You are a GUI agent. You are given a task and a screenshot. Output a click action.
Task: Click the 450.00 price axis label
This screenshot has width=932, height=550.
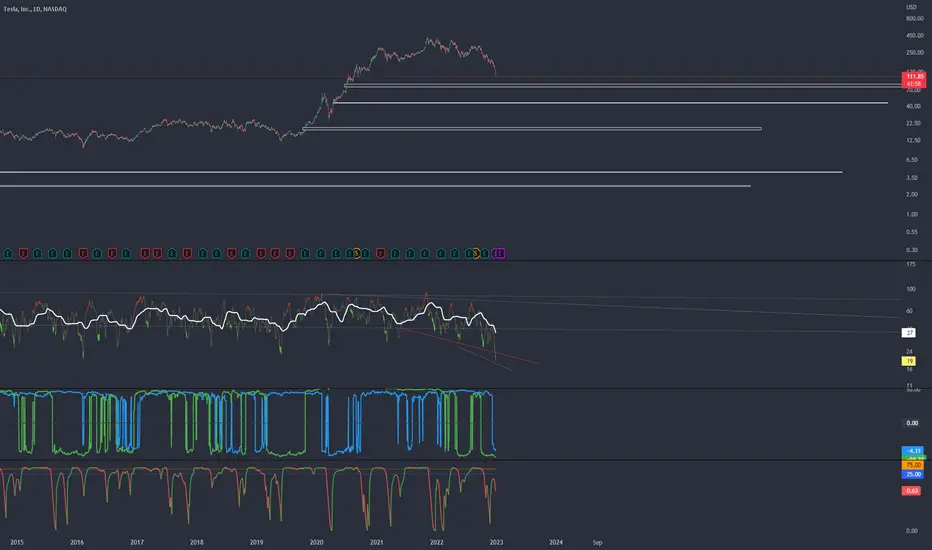click(914, 35)
